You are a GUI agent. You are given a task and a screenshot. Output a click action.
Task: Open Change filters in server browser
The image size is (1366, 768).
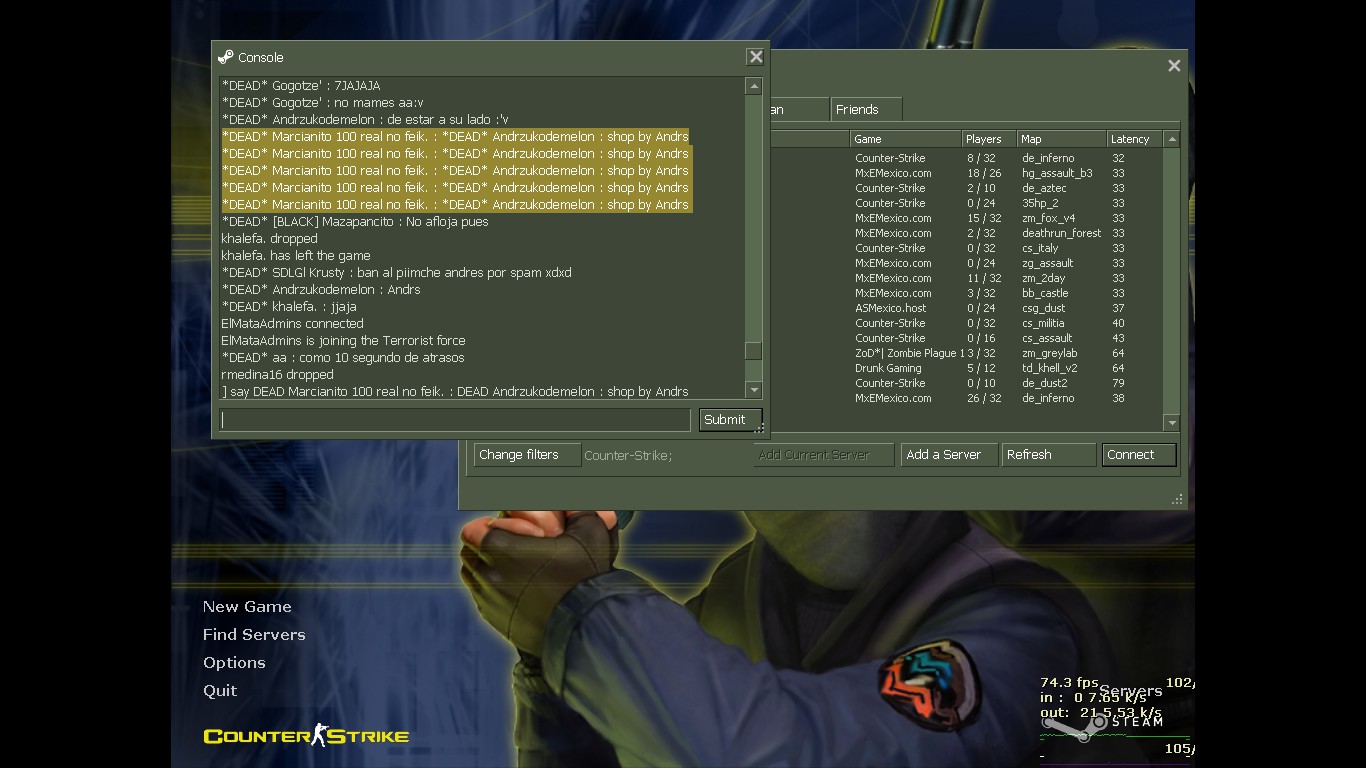[x=527, y=455]
